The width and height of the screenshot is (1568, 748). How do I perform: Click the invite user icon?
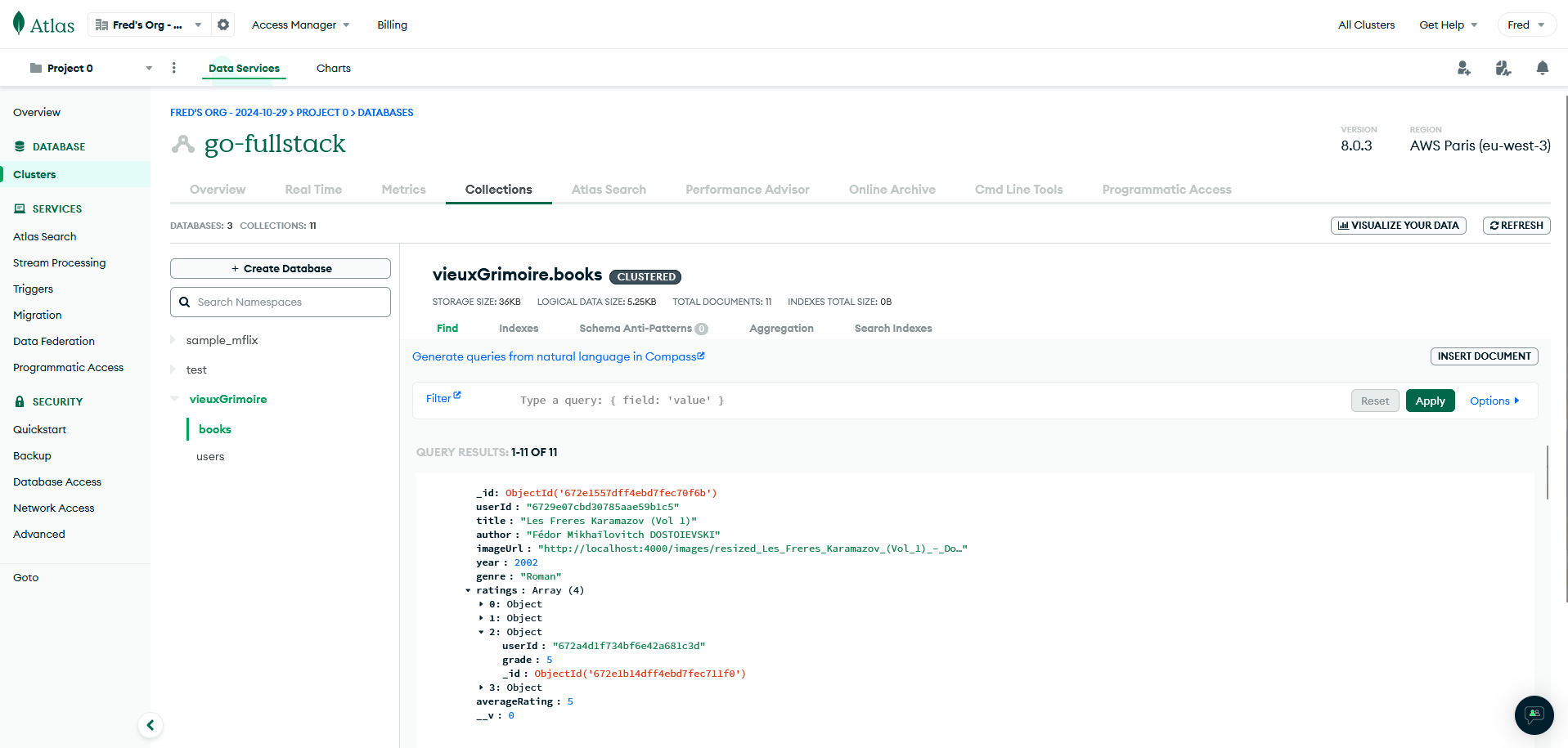[1463, 69]
